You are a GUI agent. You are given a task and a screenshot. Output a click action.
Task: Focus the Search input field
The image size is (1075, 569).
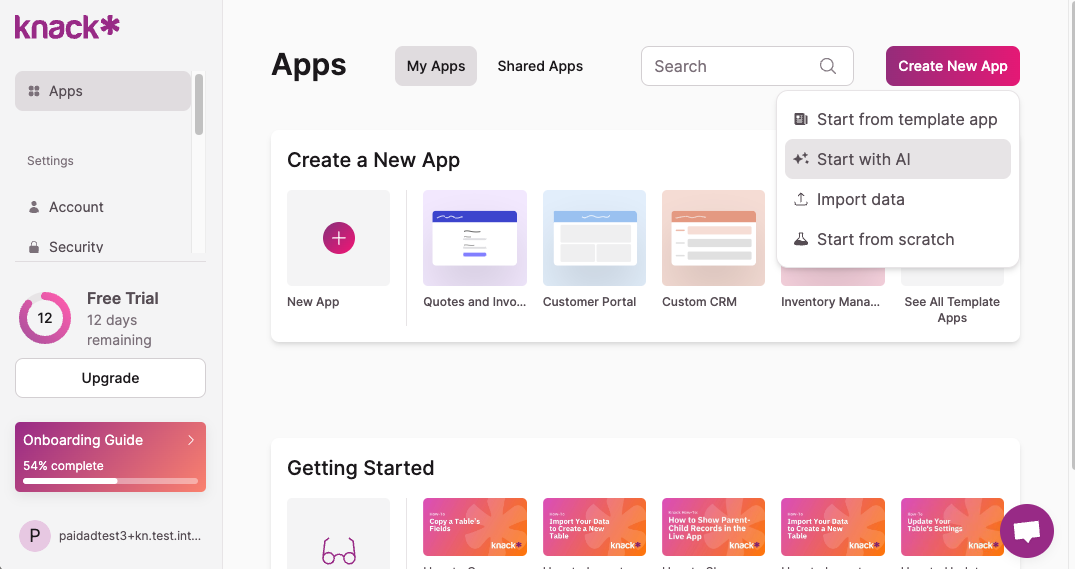coord(733,66)
